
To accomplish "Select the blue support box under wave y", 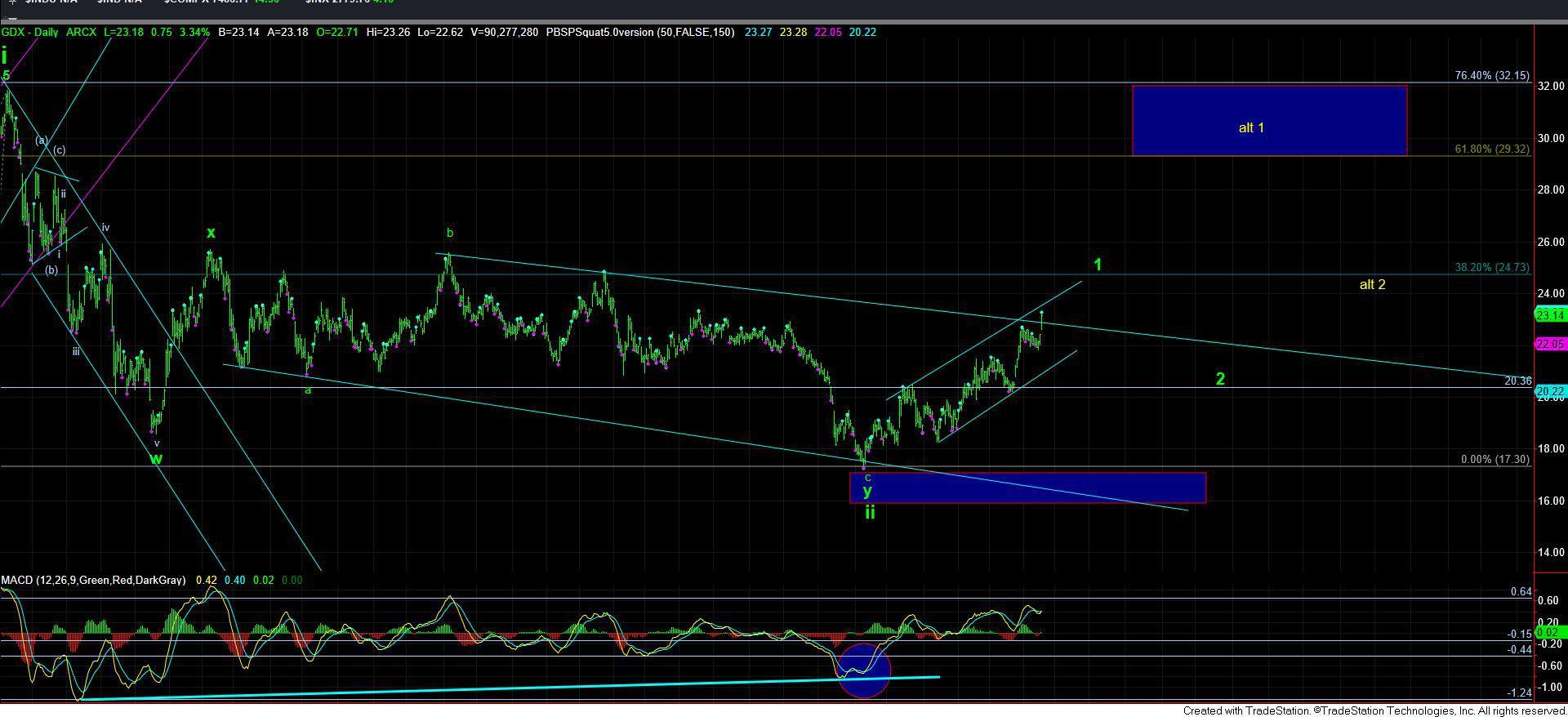I will pos(1027,488).
